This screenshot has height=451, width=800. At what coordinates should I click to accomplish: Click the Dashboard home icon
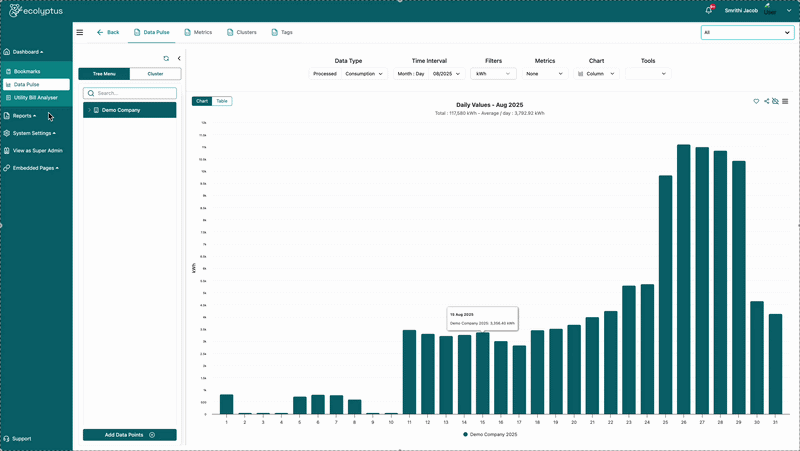coord(7,52)
